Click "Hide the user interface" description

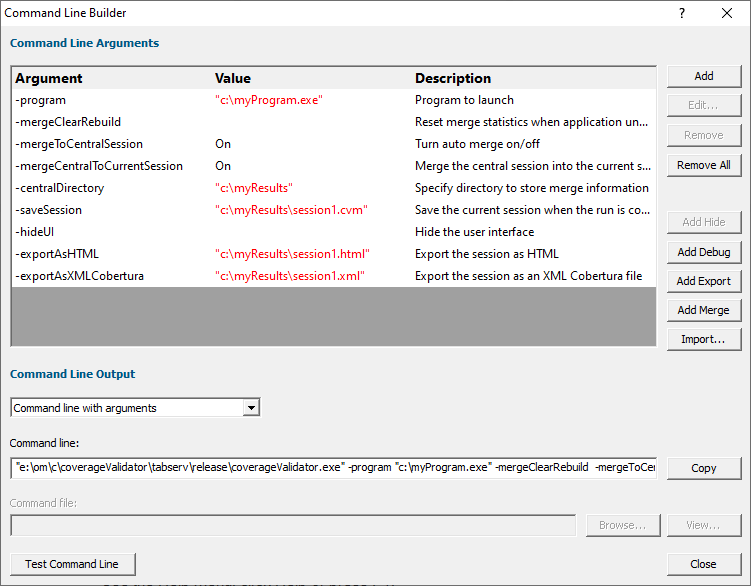tap(474, 232)
